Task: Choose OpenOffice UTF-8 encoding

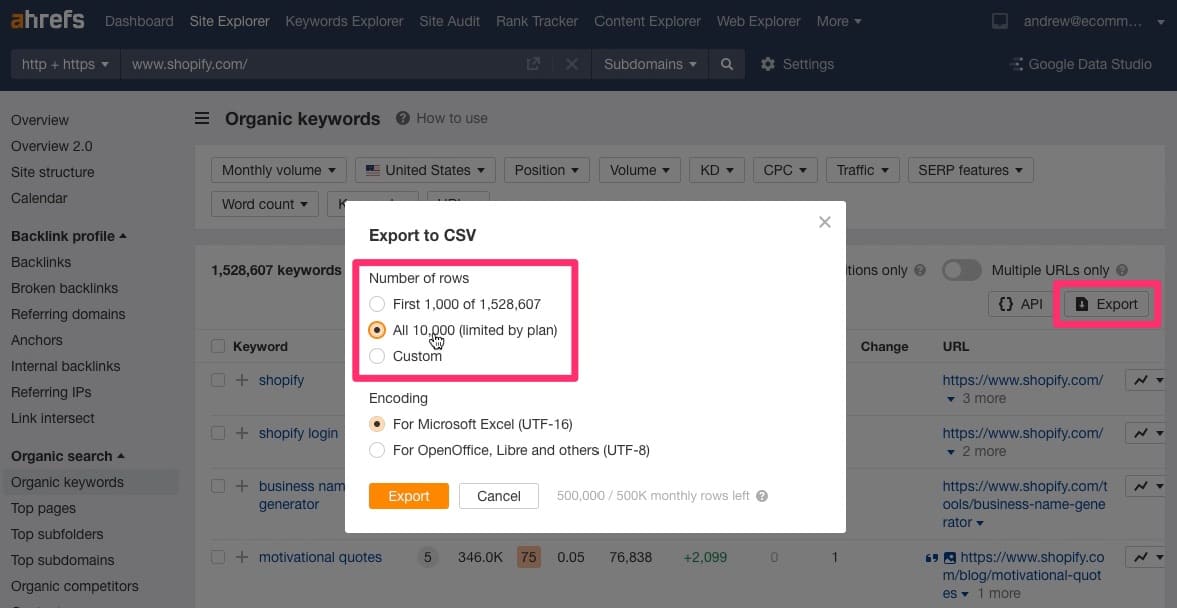Action: click(x=377, y=451)
